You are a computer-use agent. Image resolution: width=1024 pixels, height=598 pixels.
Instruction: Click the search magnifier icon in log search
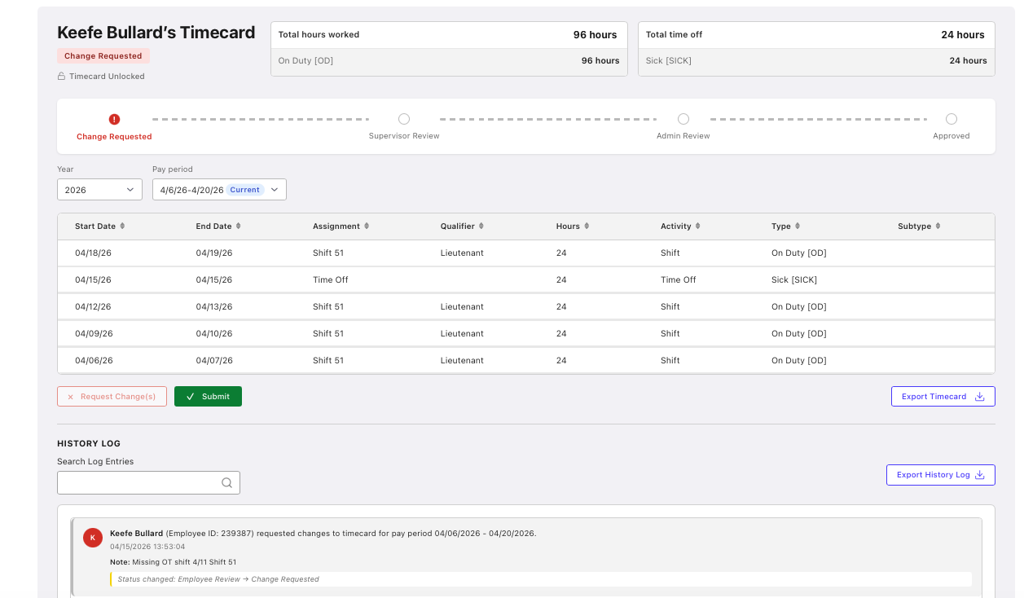pyautogui.click(x=227, y=483)
